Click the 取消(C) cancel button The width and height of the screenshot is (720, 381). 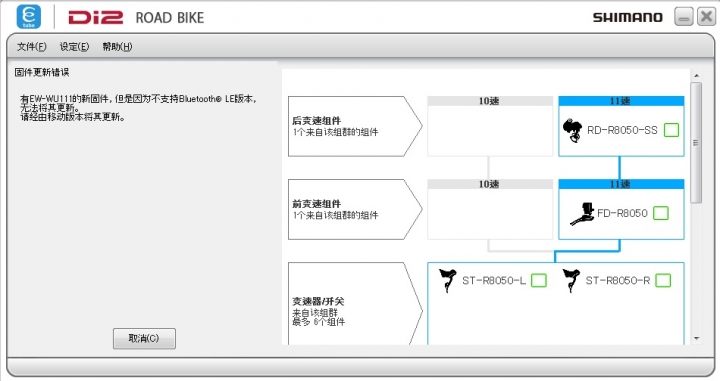[144, 338]
